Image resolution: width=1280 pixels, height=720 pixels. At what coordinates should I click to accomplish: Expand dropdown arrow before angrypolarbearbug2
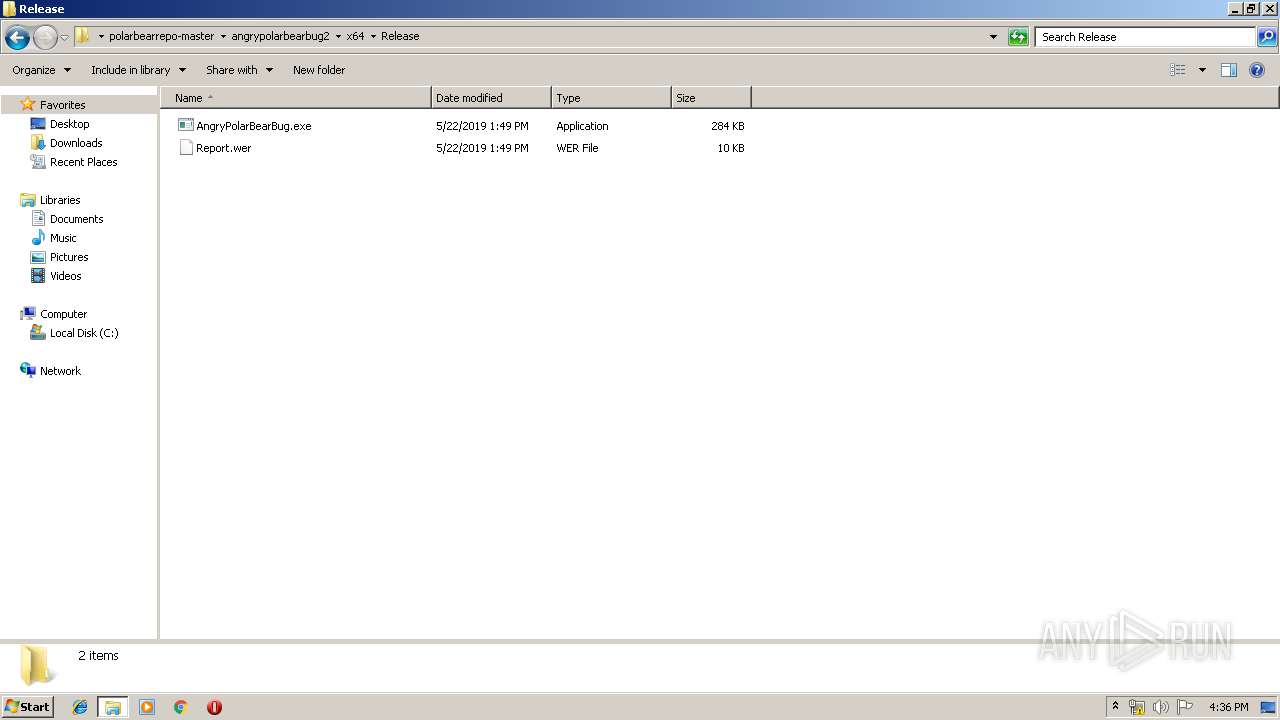click(x=223, y=37)
